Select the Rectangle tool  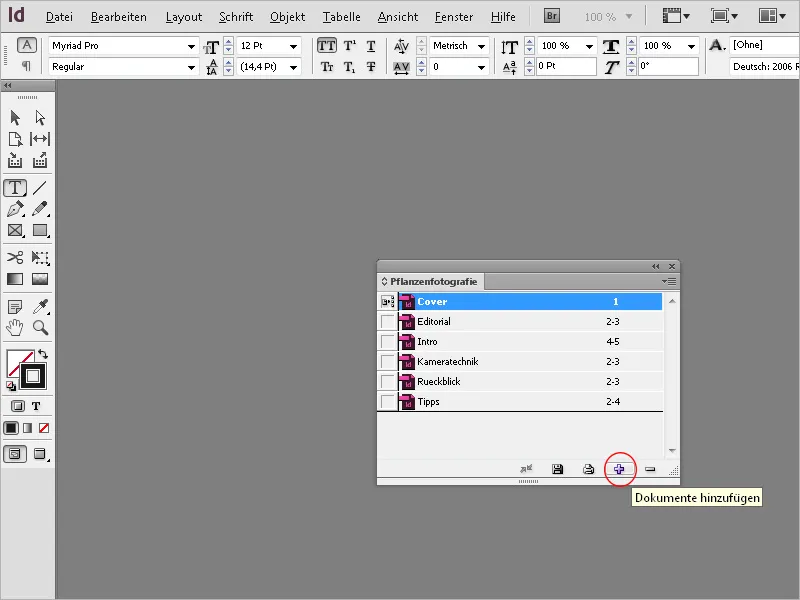[x=40, y=230]
